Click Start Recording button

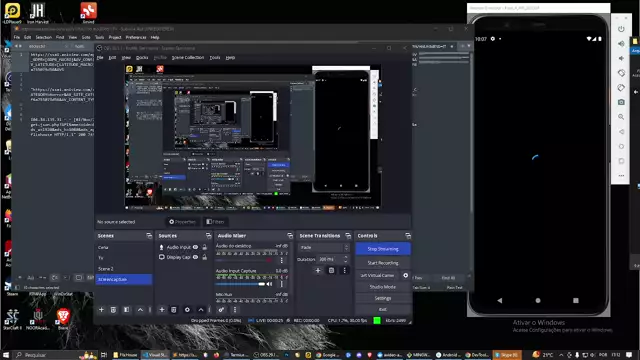coord(383,263)
